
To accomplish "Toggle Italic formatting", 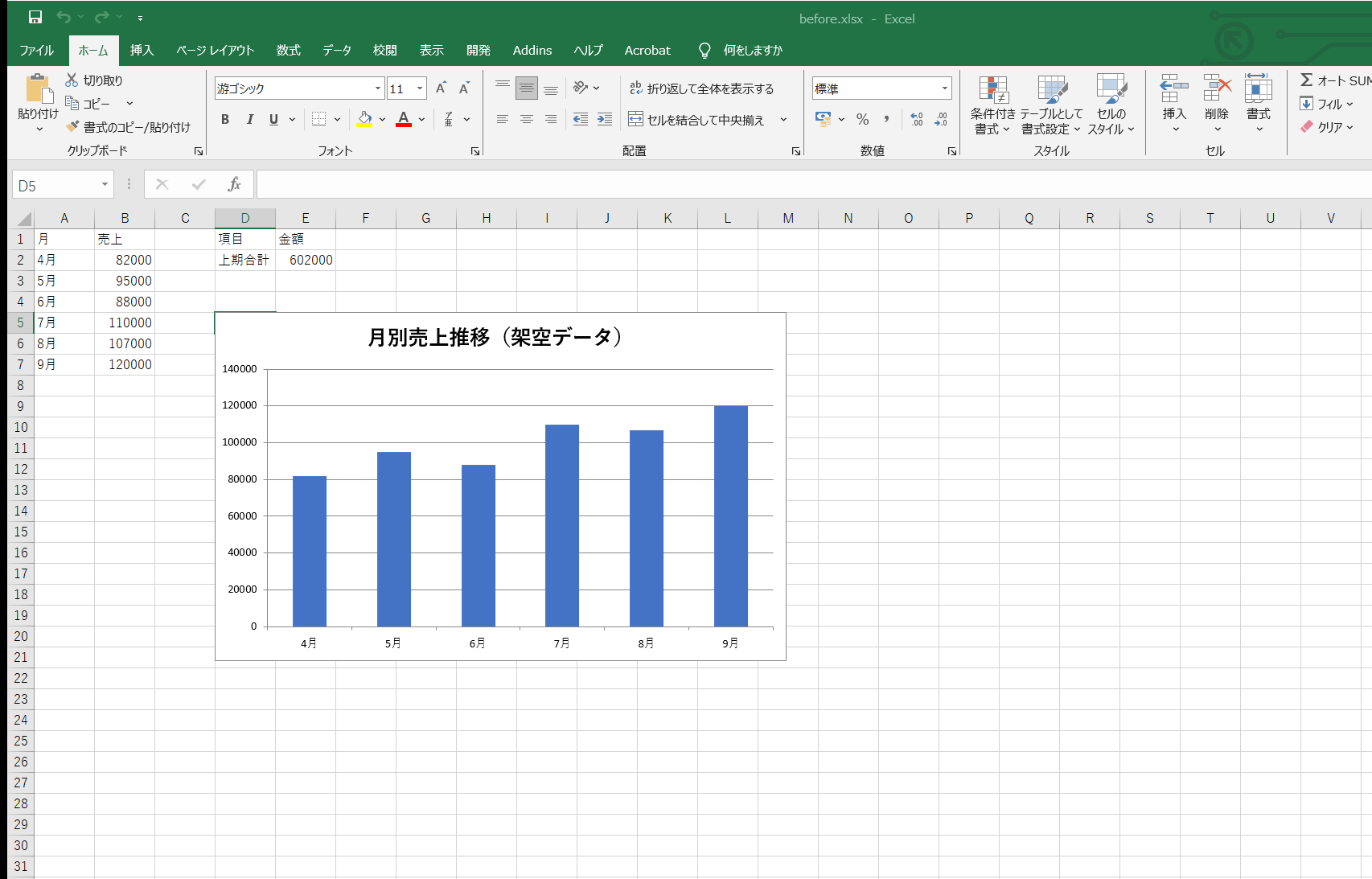I will click(x=249, y=119).
